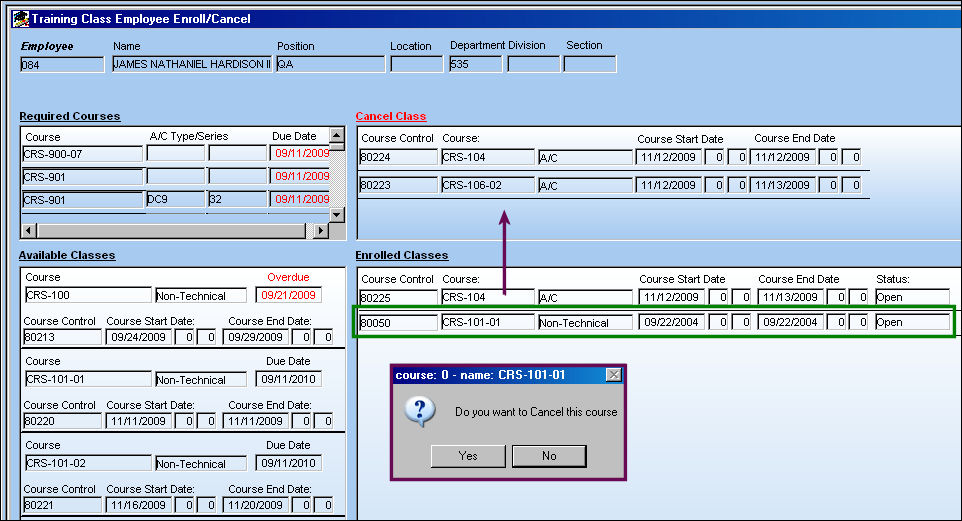Click the Status column header
962x521 pixels.
point(893,279)
